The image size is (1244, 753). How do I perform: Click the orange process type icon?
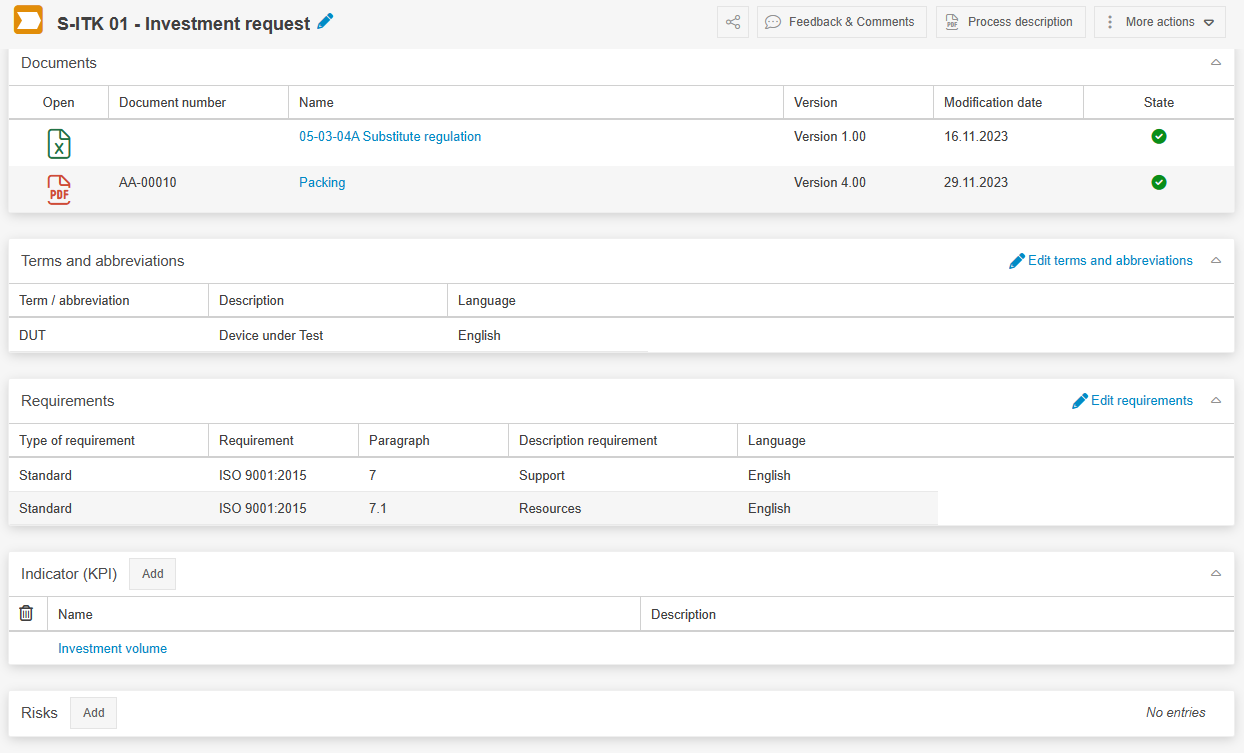28,21
